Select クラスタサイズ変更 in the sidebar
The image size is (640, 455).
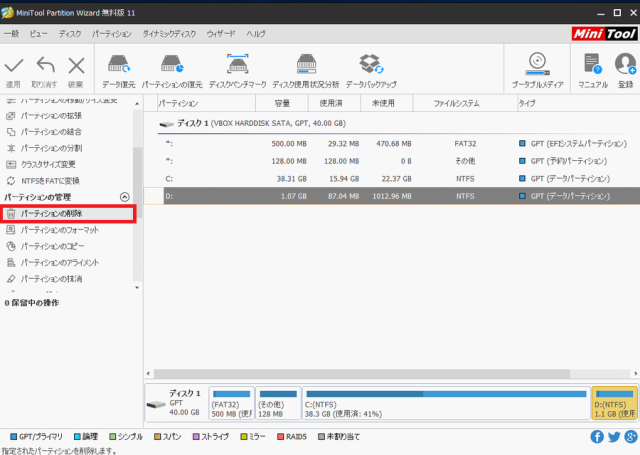(x=48, y=164)
